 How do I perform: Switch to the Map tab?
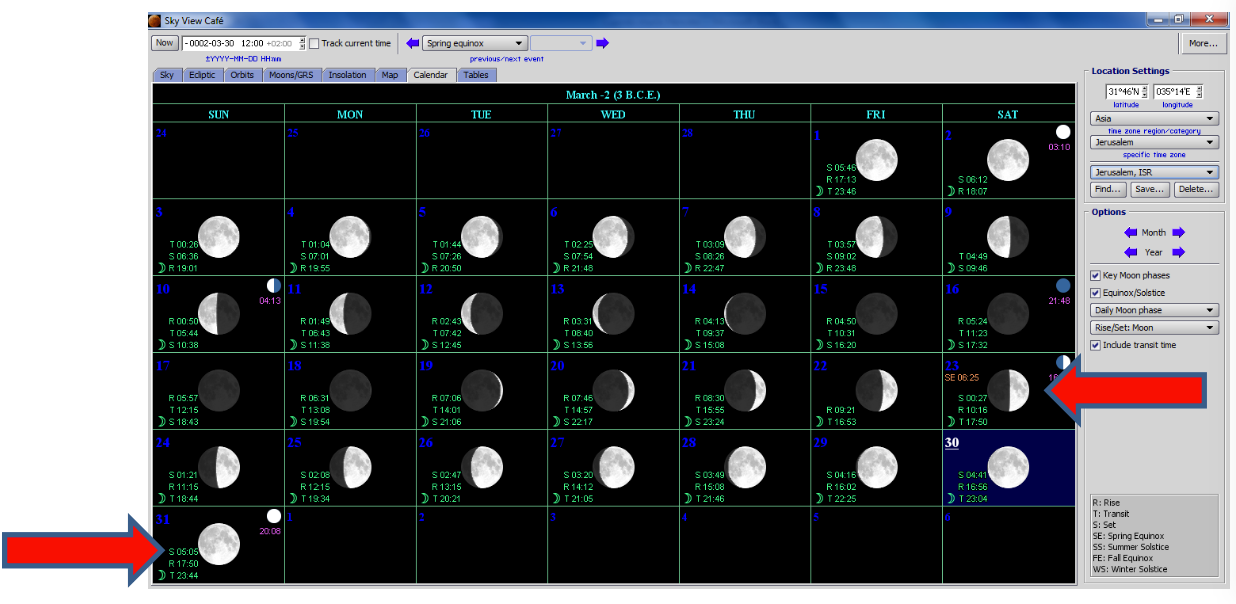390,74
